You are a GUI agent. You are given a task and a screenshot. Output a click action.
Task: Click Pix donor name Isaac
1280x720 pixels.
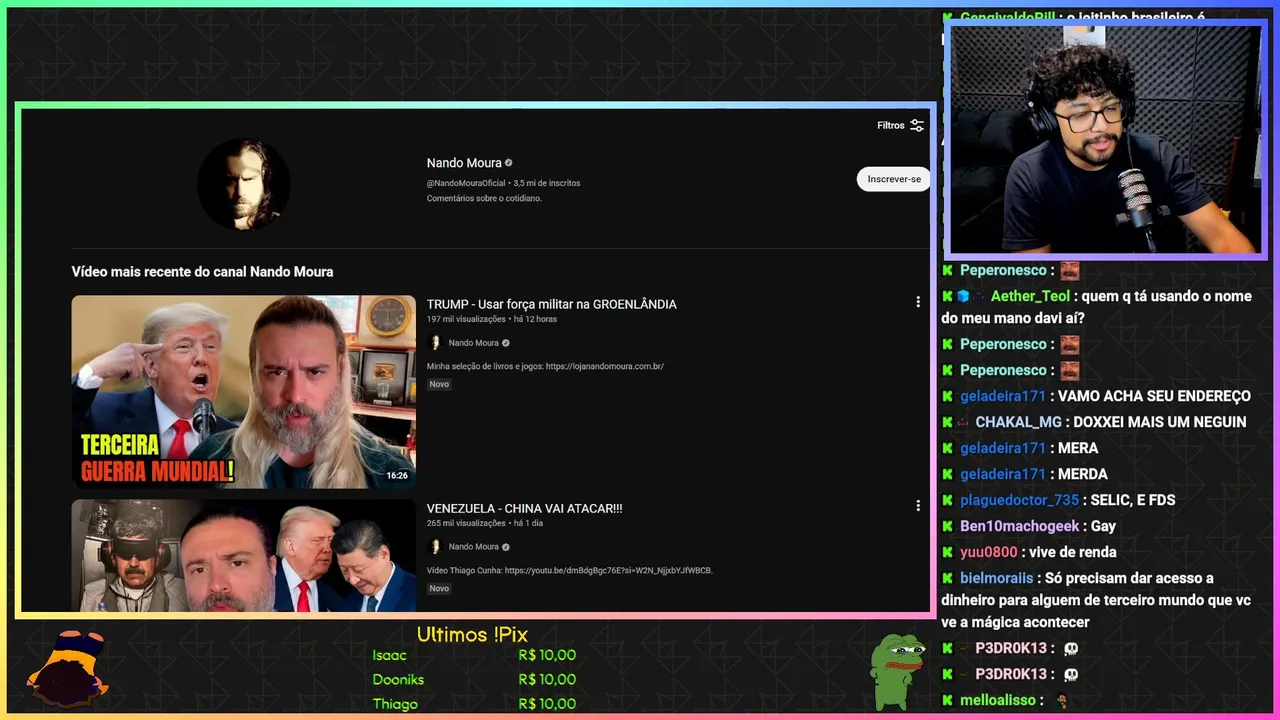(x=390, y=655)
